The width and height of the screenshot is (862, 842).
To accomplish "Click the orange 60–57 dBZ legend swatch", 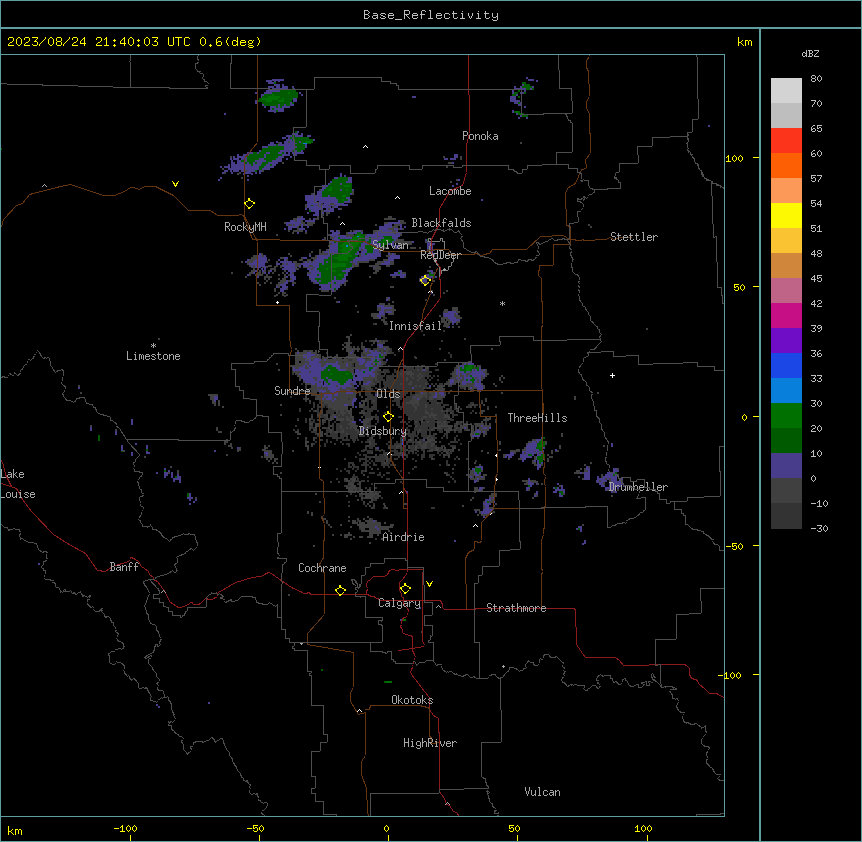I will coord(786,165).
